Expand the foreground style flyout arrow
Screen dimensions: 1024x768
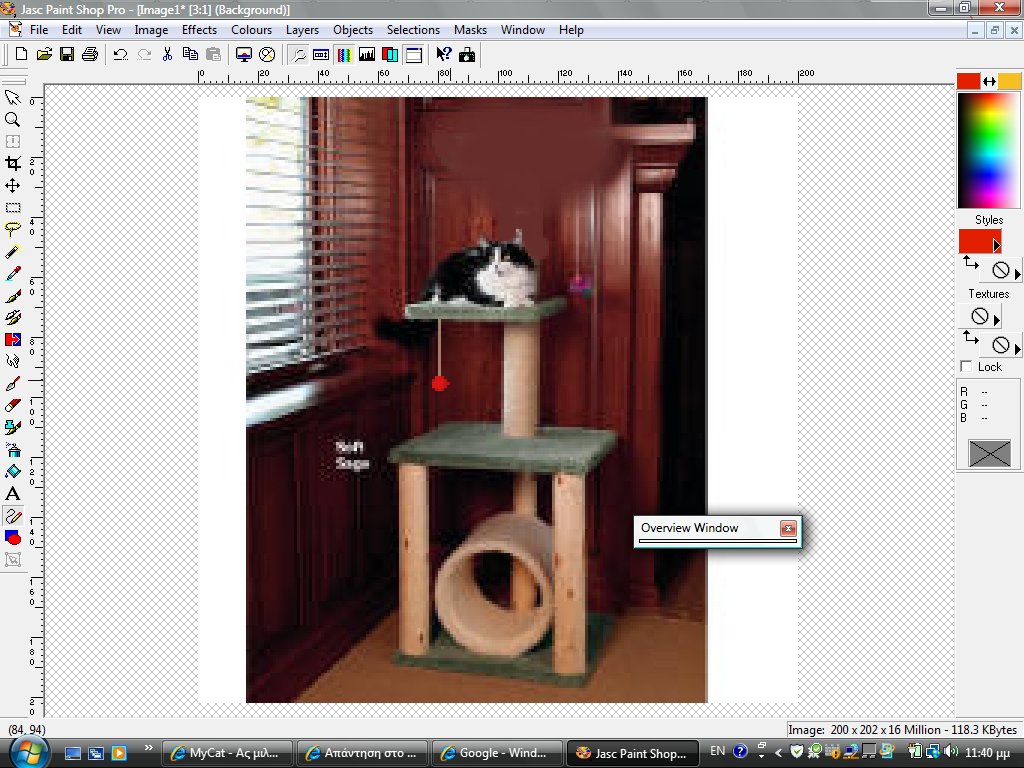996,245
